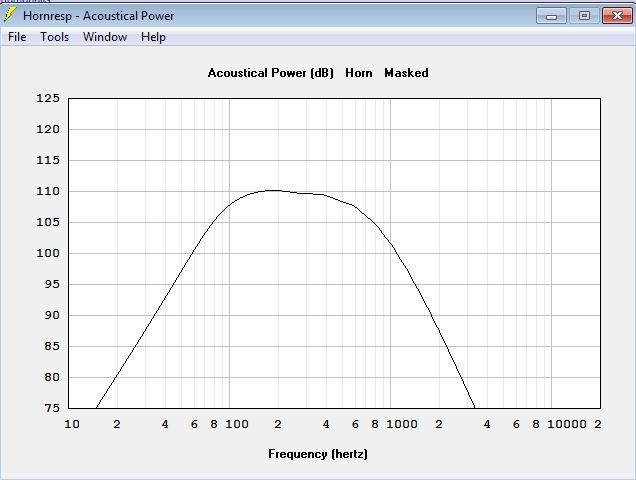
Task: Click the window title 'Hornresp - Acoustical Power'
Action: pyautogui.click(x=99, y=16)
